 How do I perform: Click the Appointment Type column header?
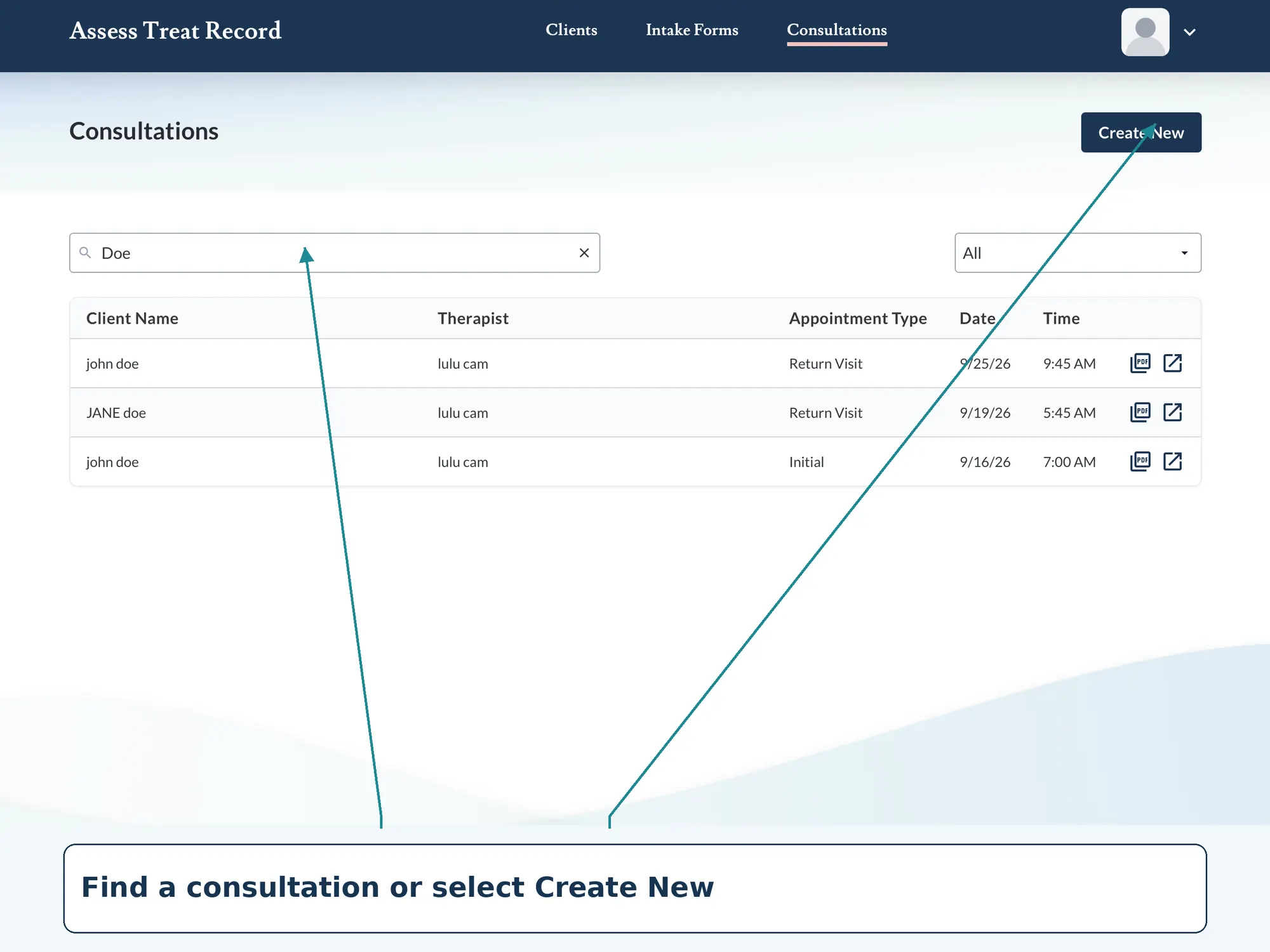pyautogui.click(x=857, y=318)
